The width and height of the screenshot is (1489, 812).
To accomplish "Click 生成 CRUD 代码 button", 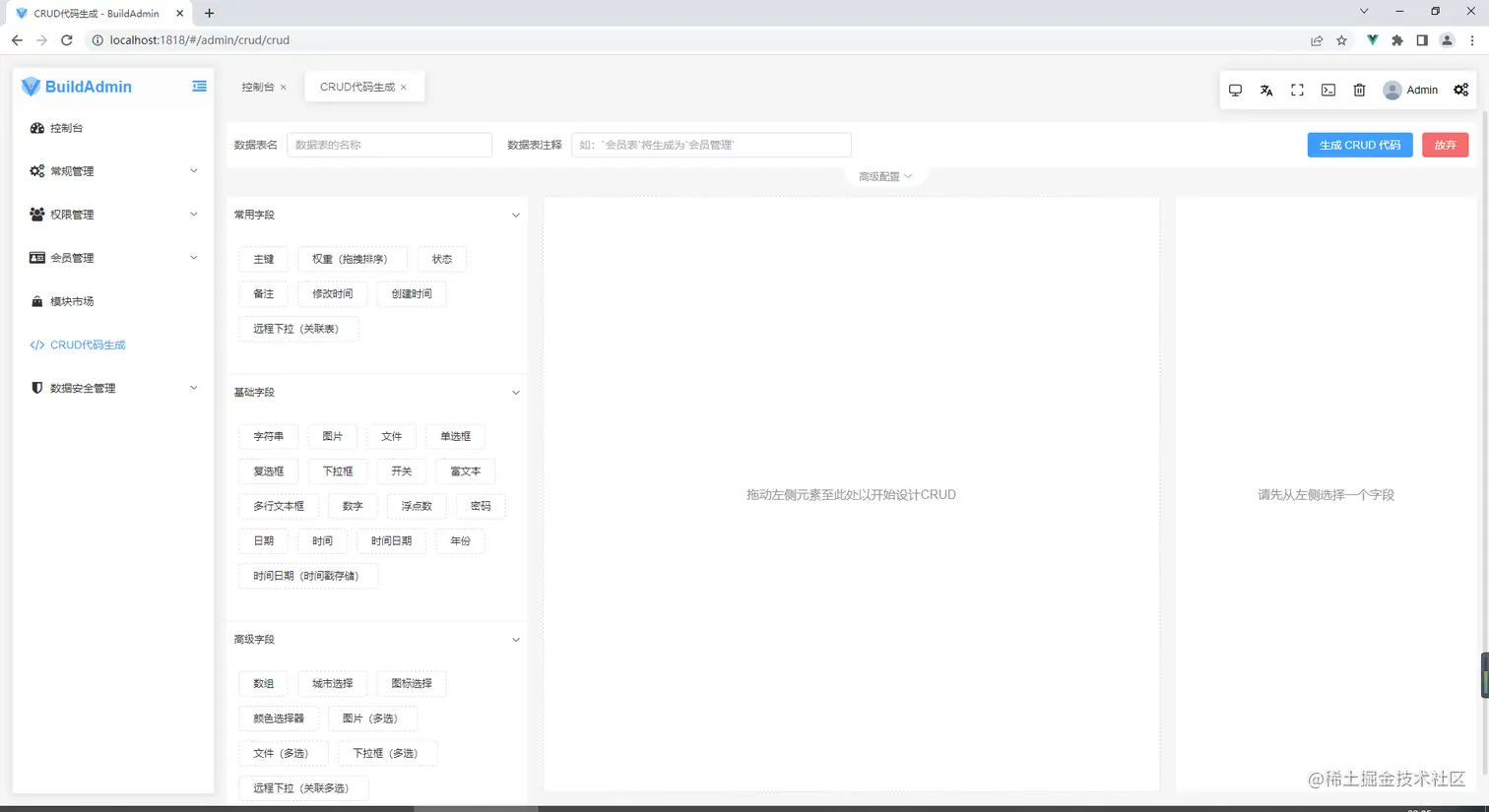I will click(x=1360, y=145).
